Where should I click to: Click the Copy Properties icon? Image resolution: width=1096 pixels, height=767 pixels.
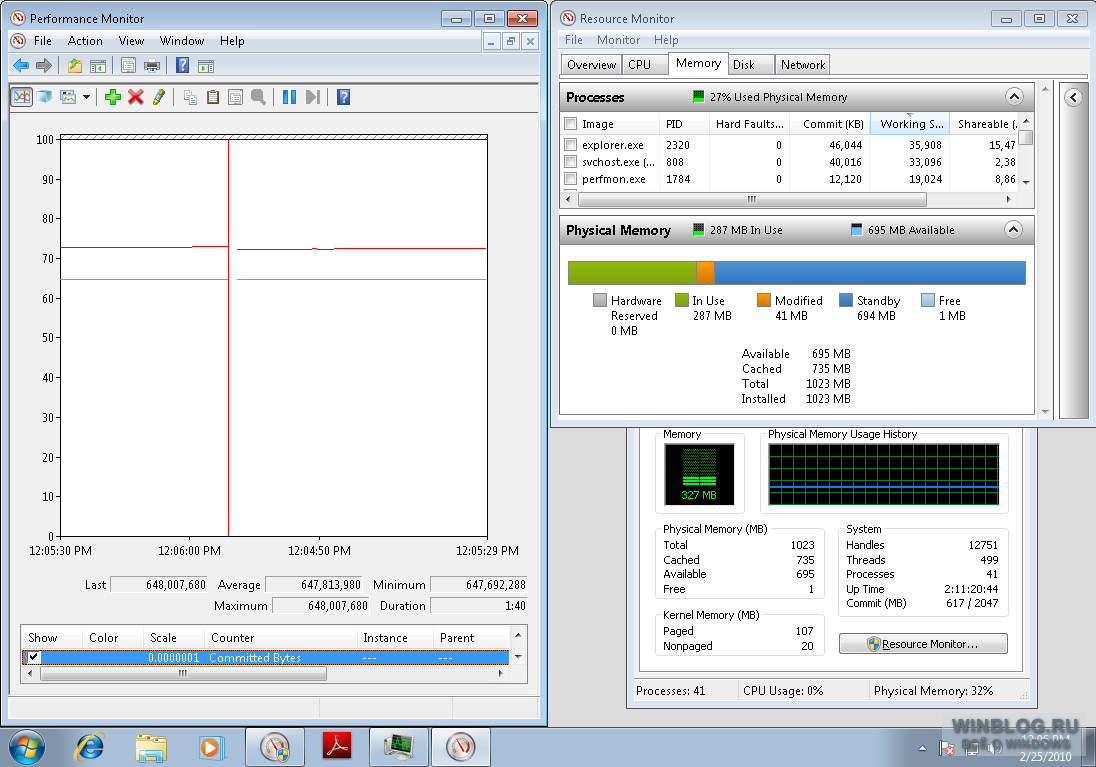(x=190, y=96)
